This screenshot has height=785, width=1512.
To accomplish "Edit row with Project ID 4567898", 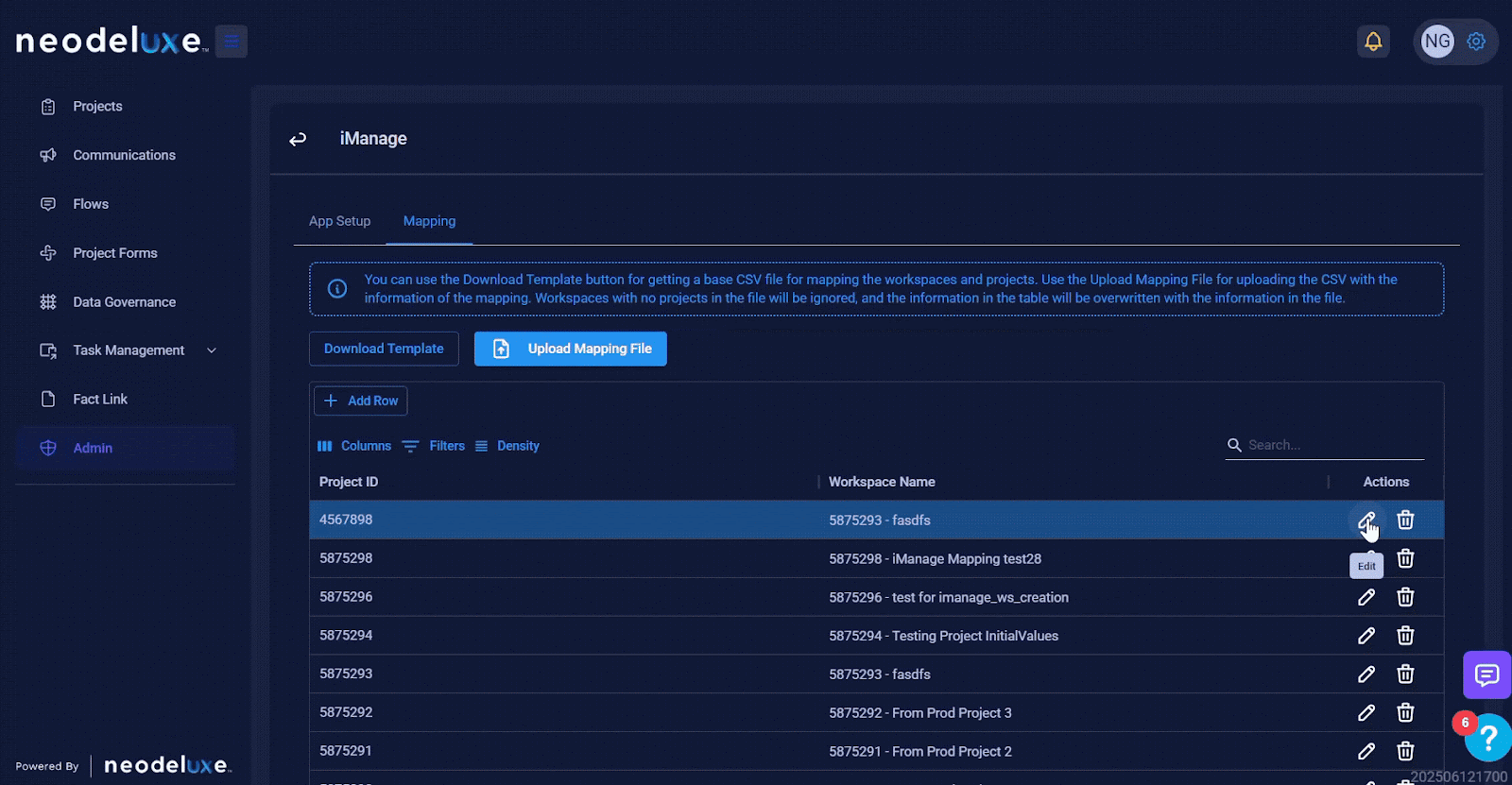I will tap(1366, 520).
